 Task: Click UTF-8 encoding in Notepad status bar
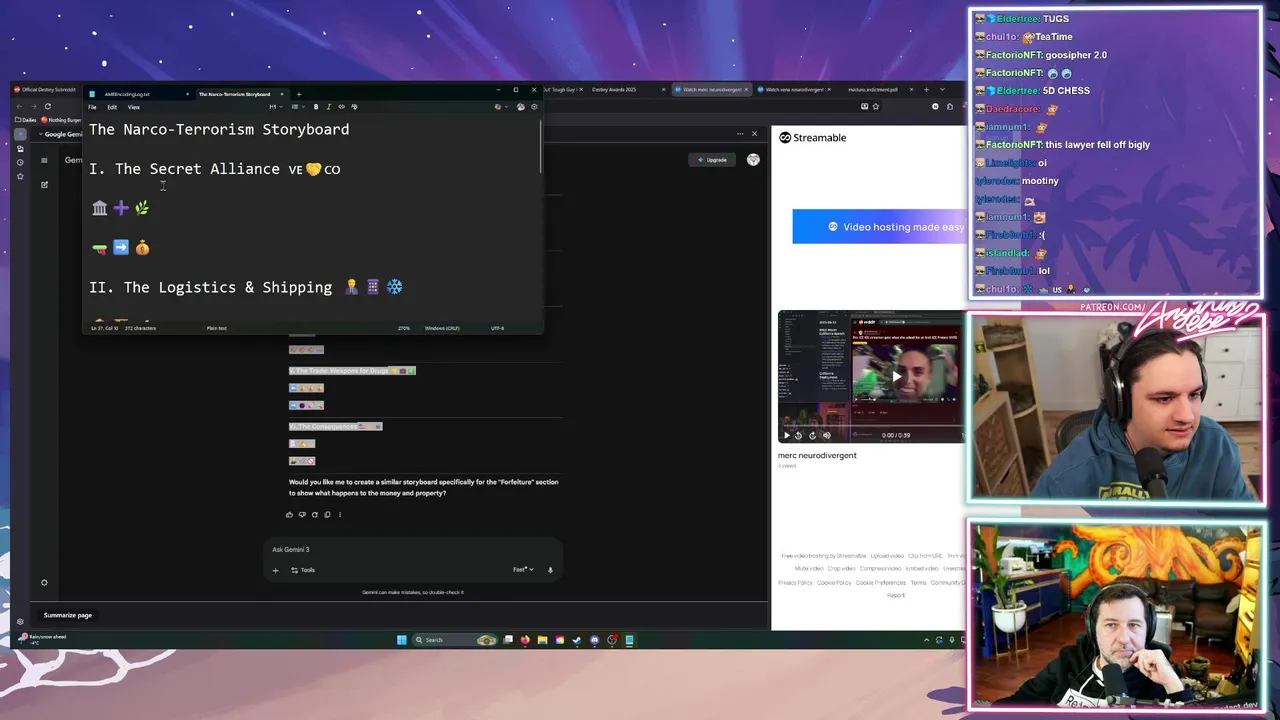pyautogui.click(x=497, y=328)
